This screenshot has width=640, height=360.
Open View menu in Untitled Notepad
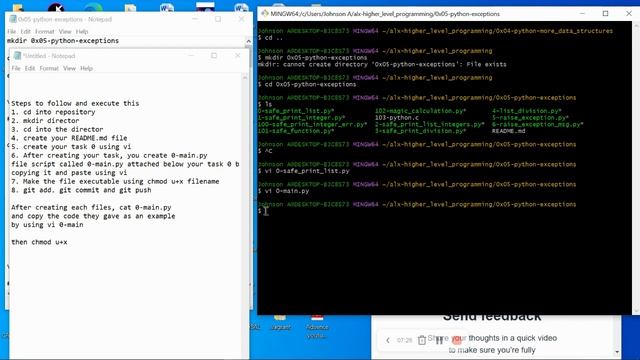[69, 68]
